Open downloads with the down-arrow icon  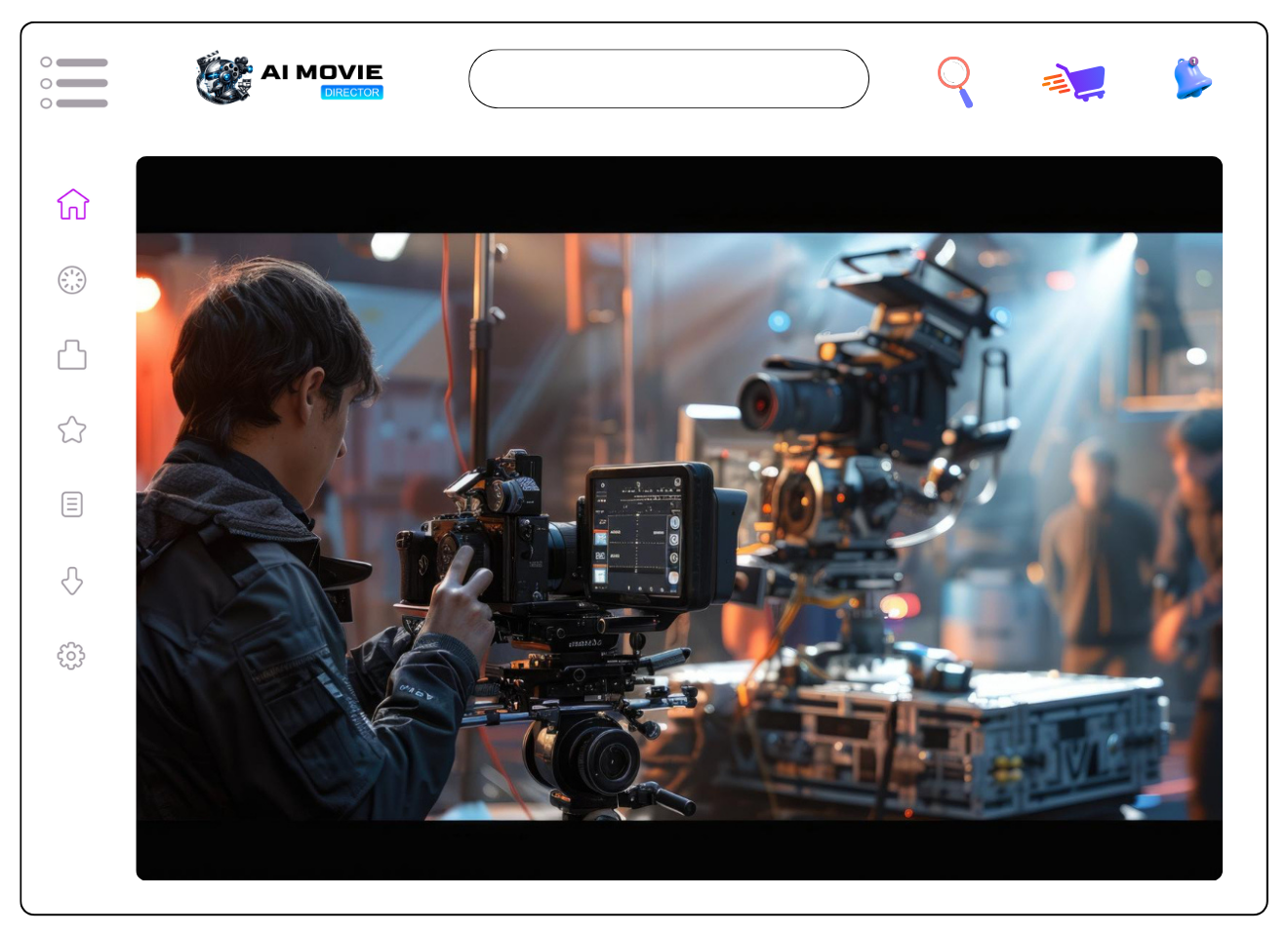tap(72, 581)
